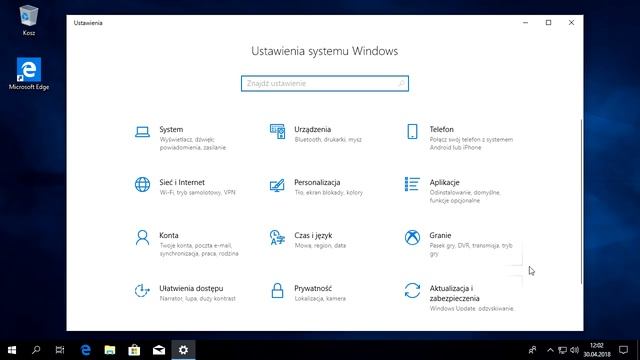Open Mail app from the taskbar
The height and width of the screenshot is (360, 640).
(x=159, y=350)
